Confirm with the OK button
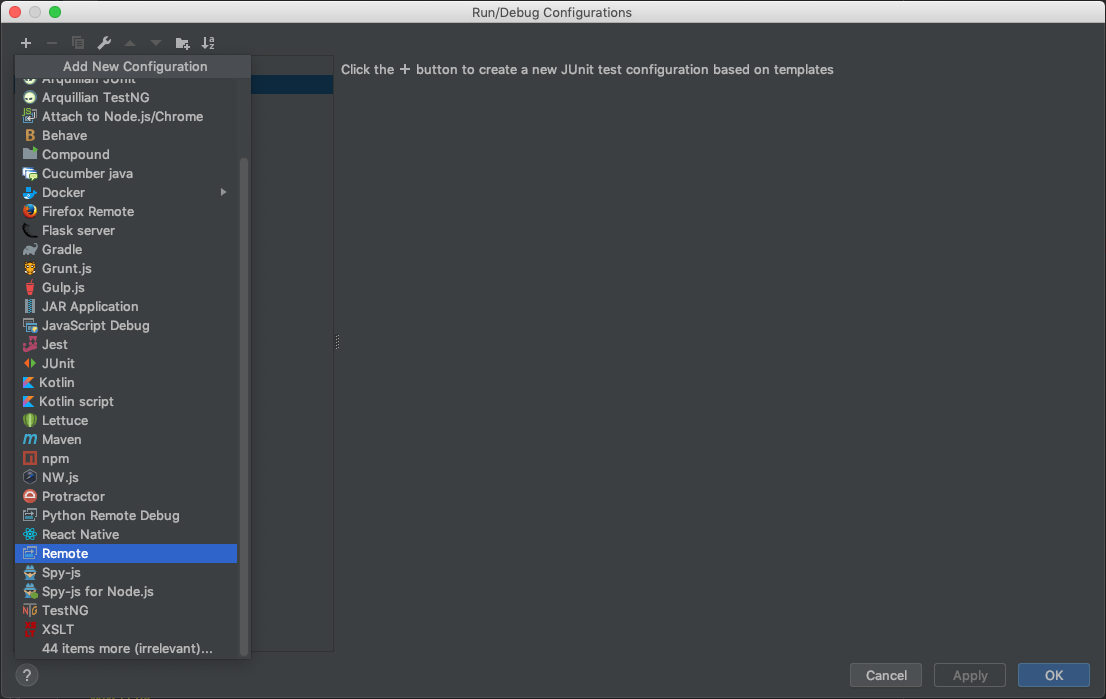The width and height of the screenshot is (1106, 699). click(1054, 676)
